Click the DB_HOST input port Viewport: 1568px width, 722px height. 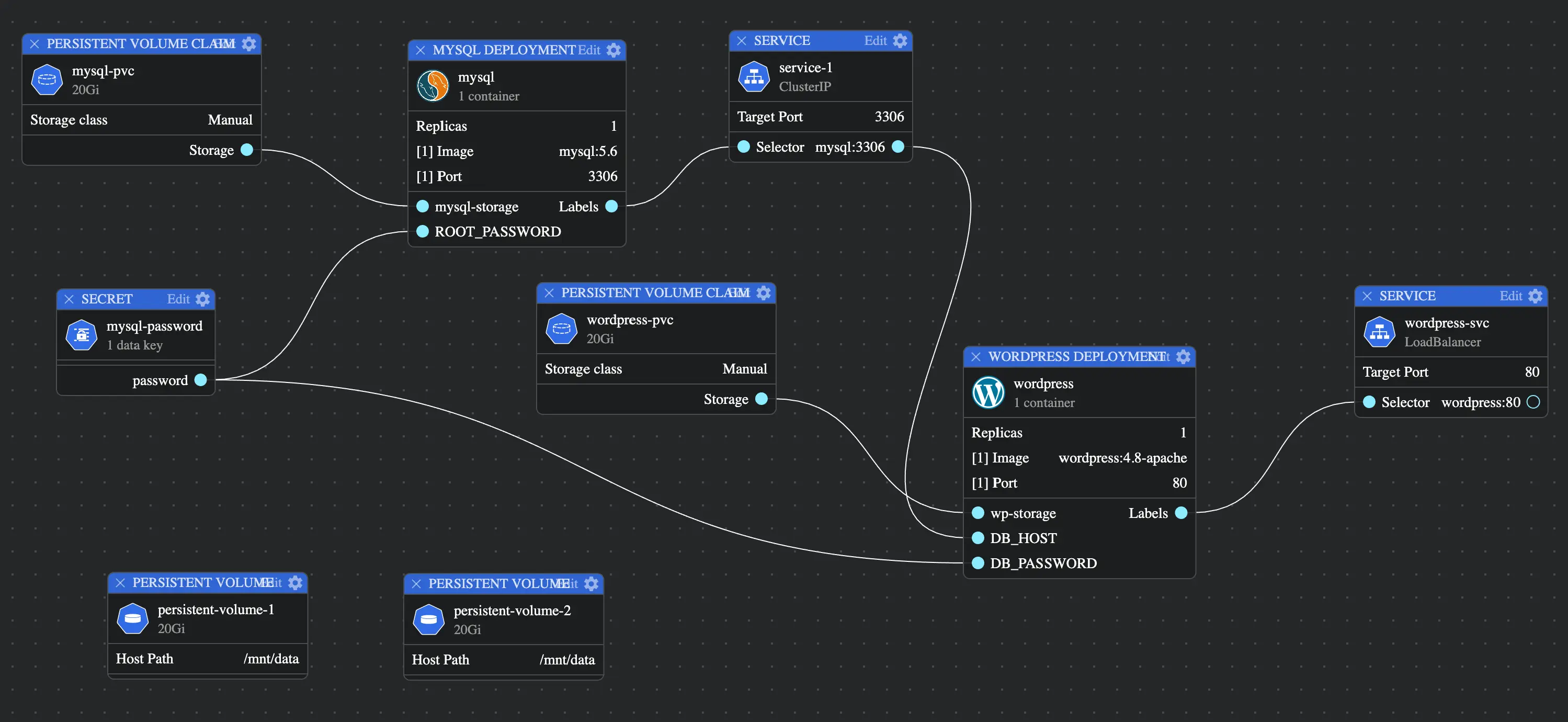(978, 537)
